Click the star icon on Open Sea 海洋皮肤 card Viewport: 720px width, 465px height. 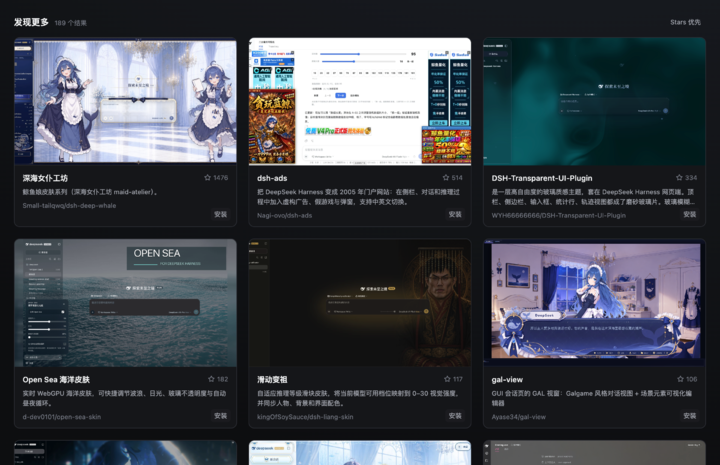coord(211,379)
